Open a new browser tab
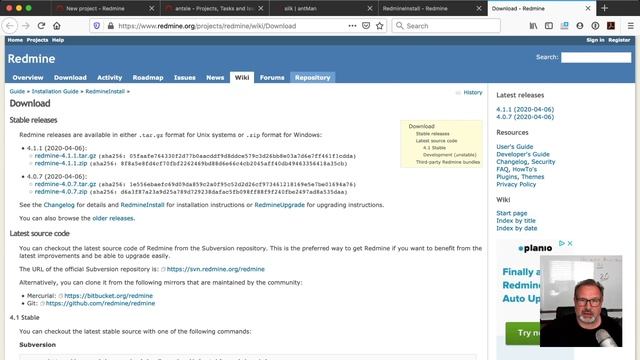This screenshot has height=360, width=640. pos(604,8)
